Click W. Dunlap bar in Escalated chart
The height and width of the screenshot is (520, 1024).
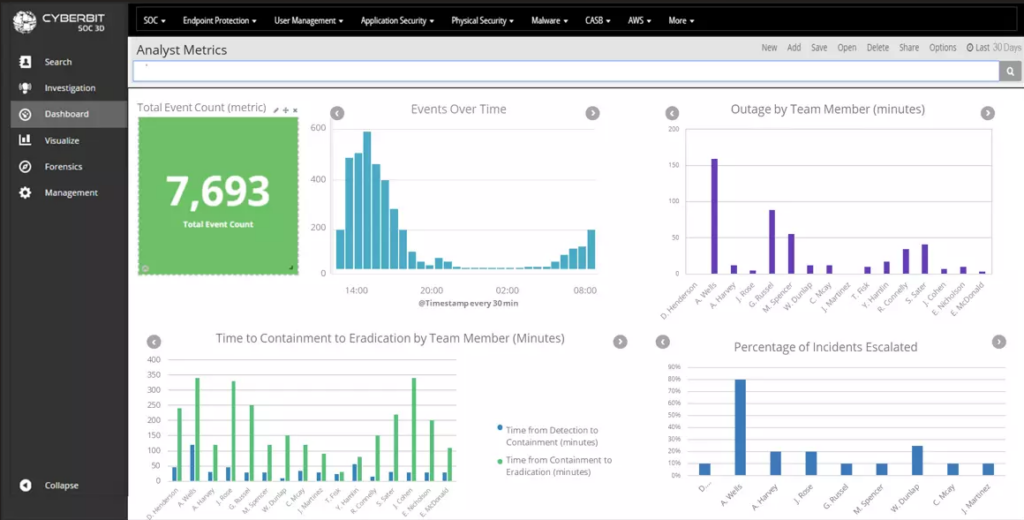click(x=918, y=461)
